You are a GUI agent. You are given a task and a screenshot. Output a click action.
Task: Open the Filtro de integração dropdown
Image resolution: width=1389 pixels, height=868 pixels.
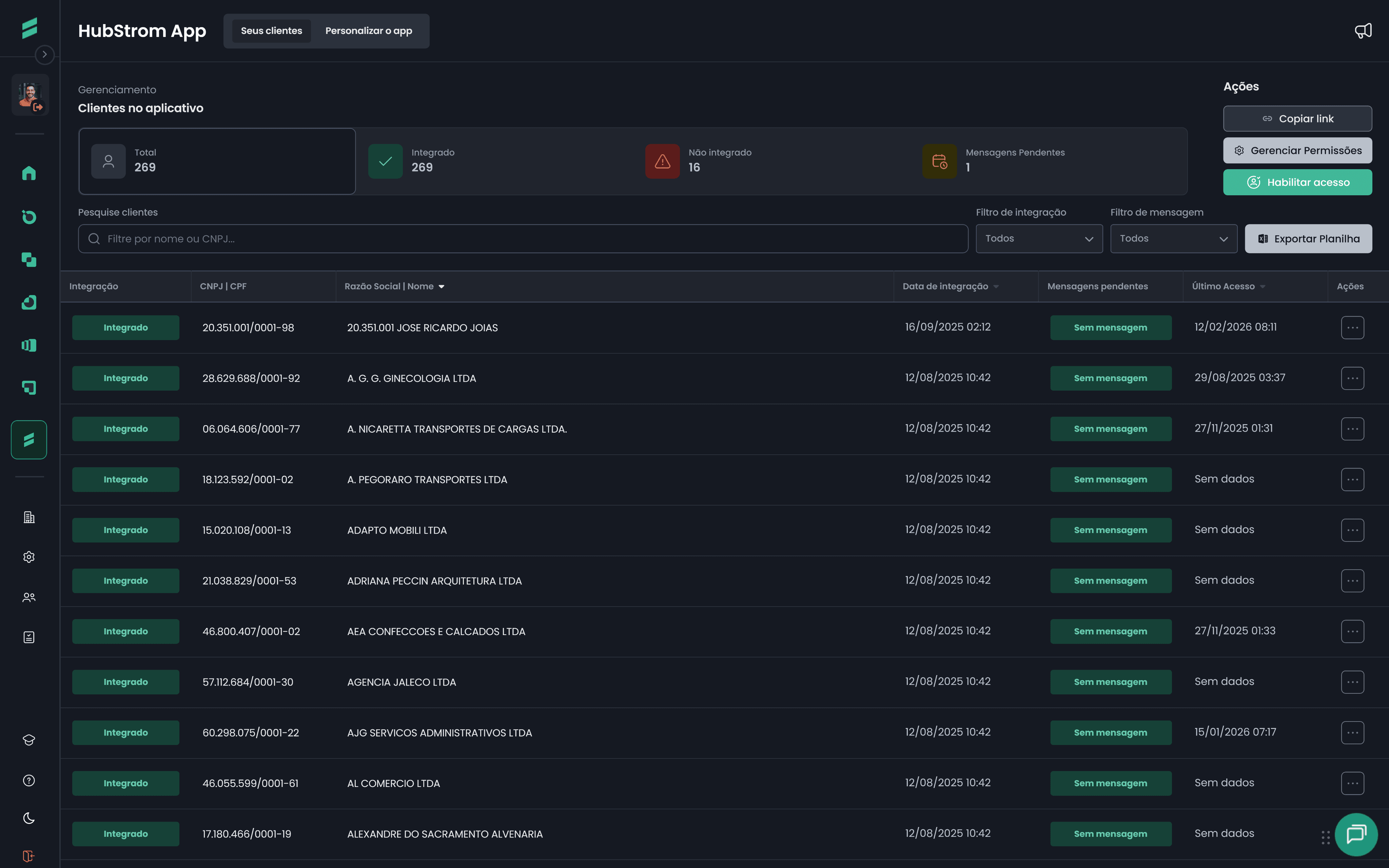point(1039,239)
